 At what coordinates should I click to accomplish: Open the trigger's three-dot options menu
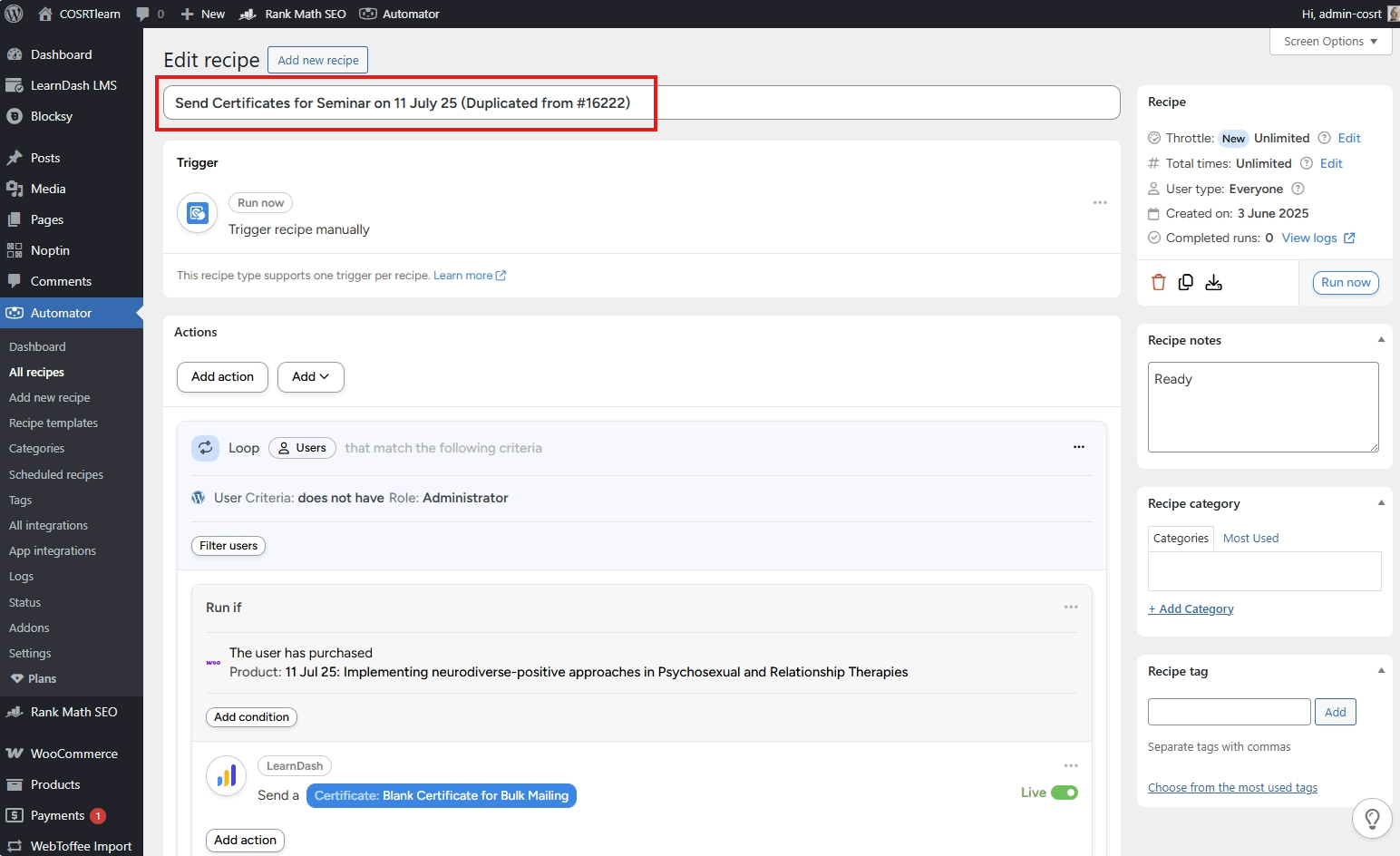1100,203
